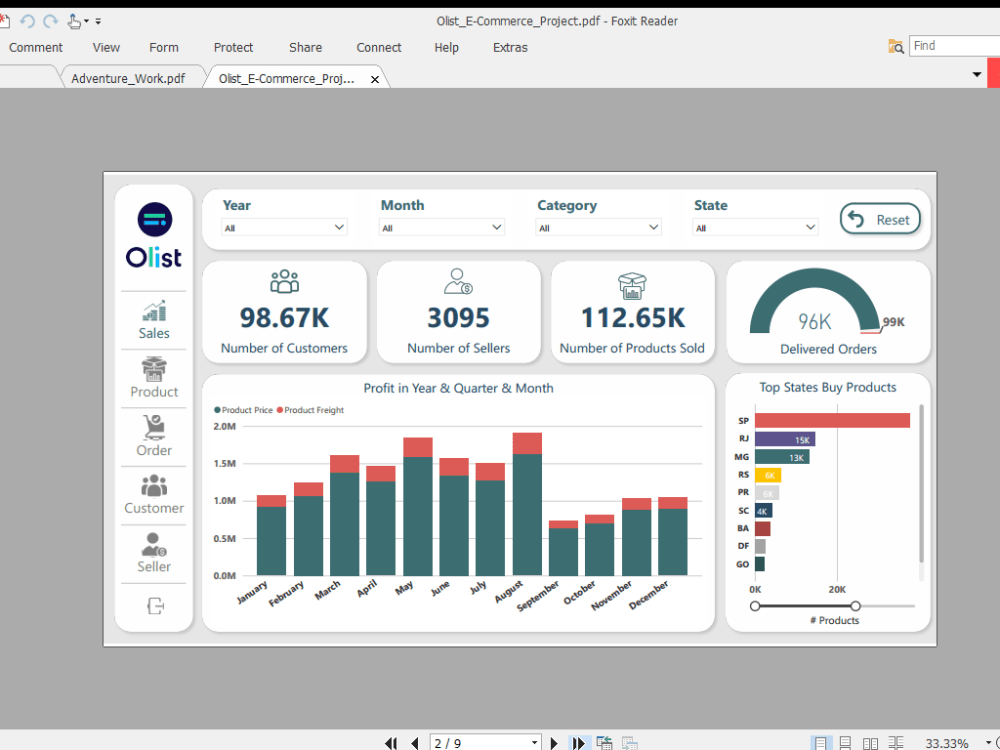Click the Reset button on the dashboard
Viewport: 1000px width, 750px height.
(880, 219)
